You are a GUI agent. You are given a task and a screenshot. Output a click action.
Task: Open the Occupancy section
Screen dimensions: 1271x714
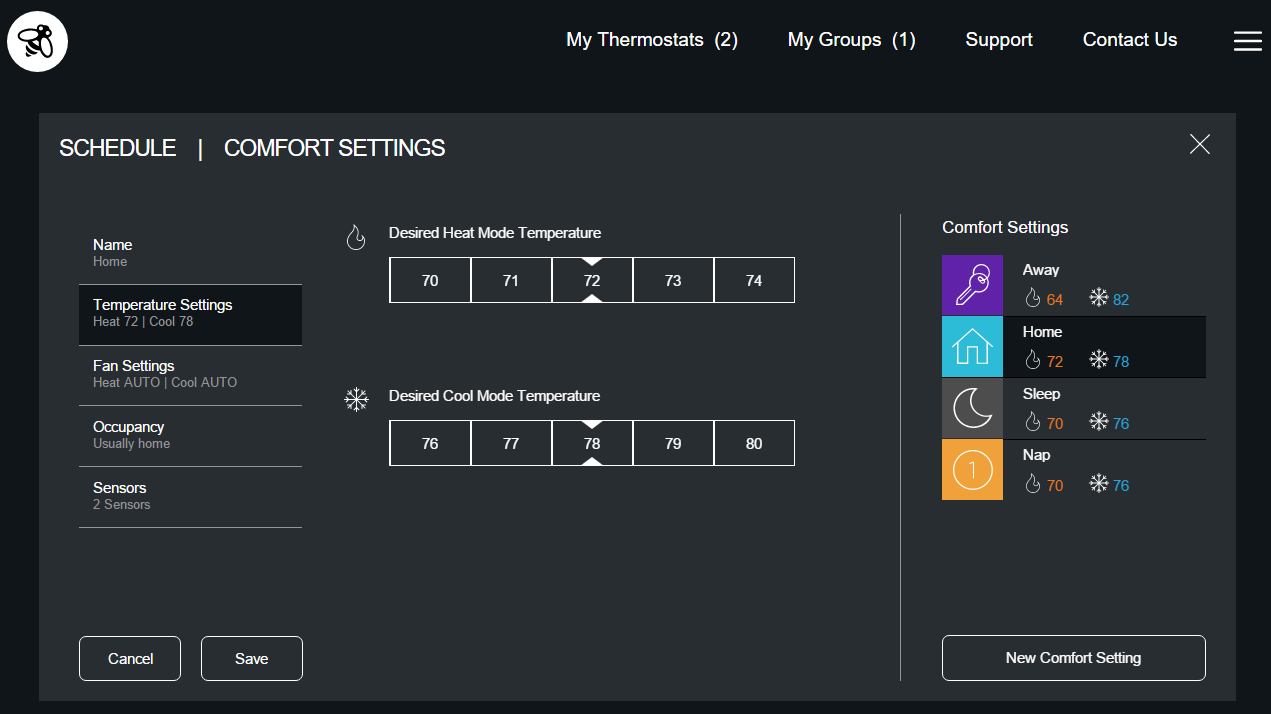click(x=190, y=435)
